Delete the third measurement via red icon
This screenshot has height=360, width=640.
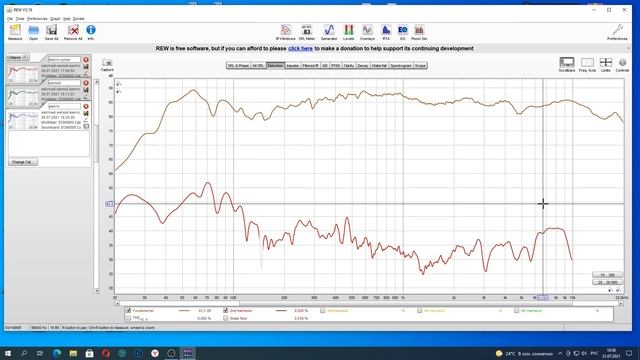[x=86, y=106]
